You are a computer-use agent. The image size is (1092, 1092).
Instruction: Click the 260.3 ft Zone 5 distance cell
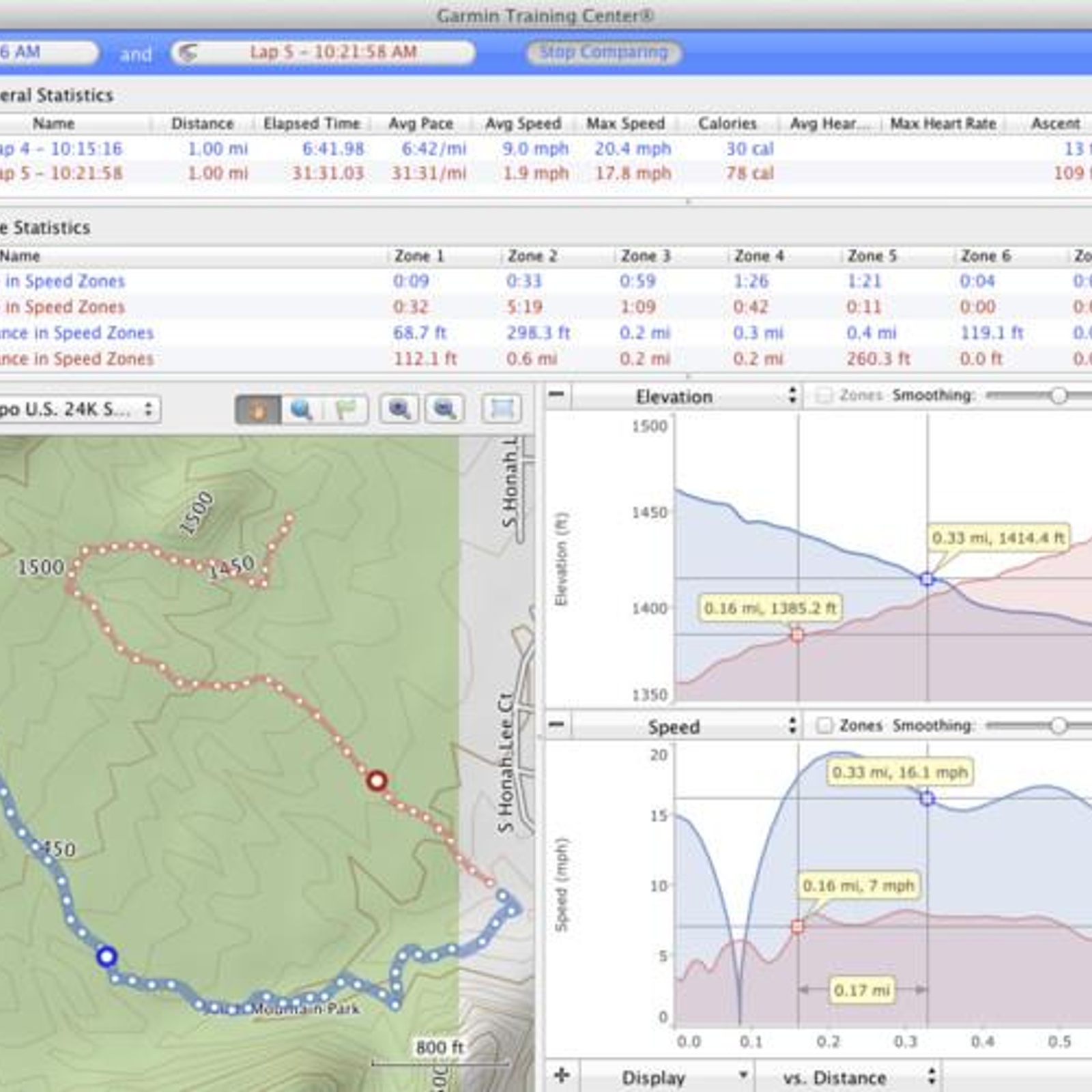878,359
